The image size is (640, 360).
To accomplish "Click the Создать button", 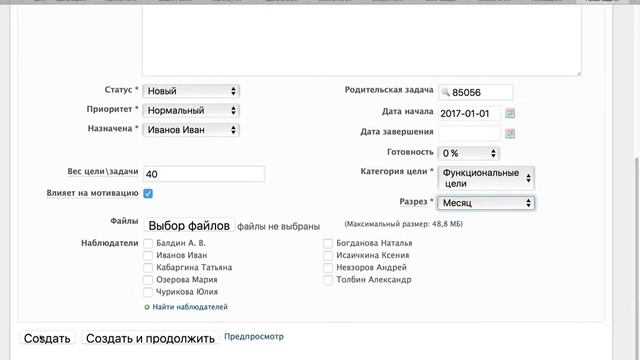I will [x=47, y=338].
